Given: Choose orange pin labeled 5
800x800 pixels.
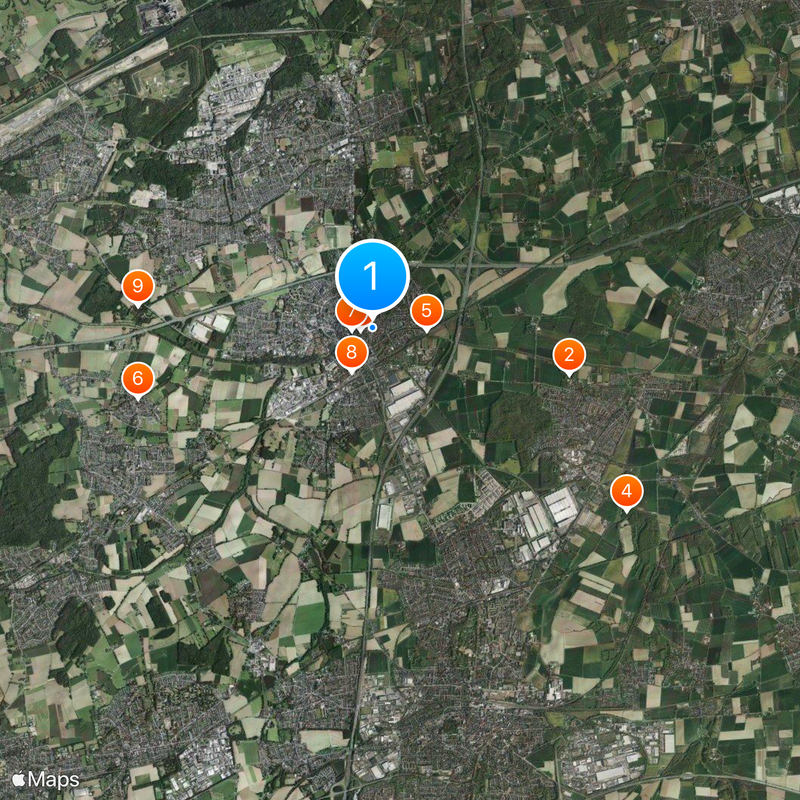Looking at the screenshot, I should tap(427, 311).
